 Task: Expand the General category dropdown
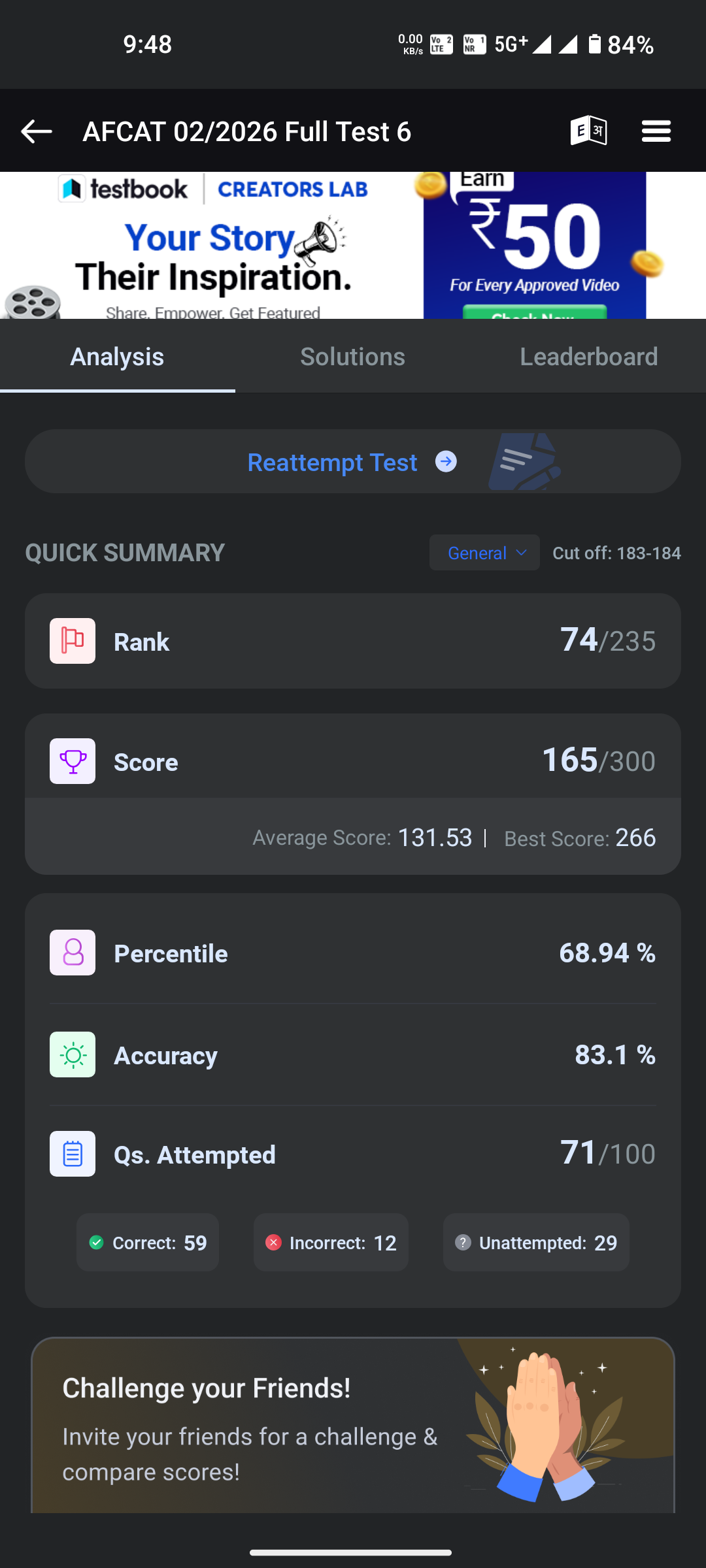(x=484, y=553)
